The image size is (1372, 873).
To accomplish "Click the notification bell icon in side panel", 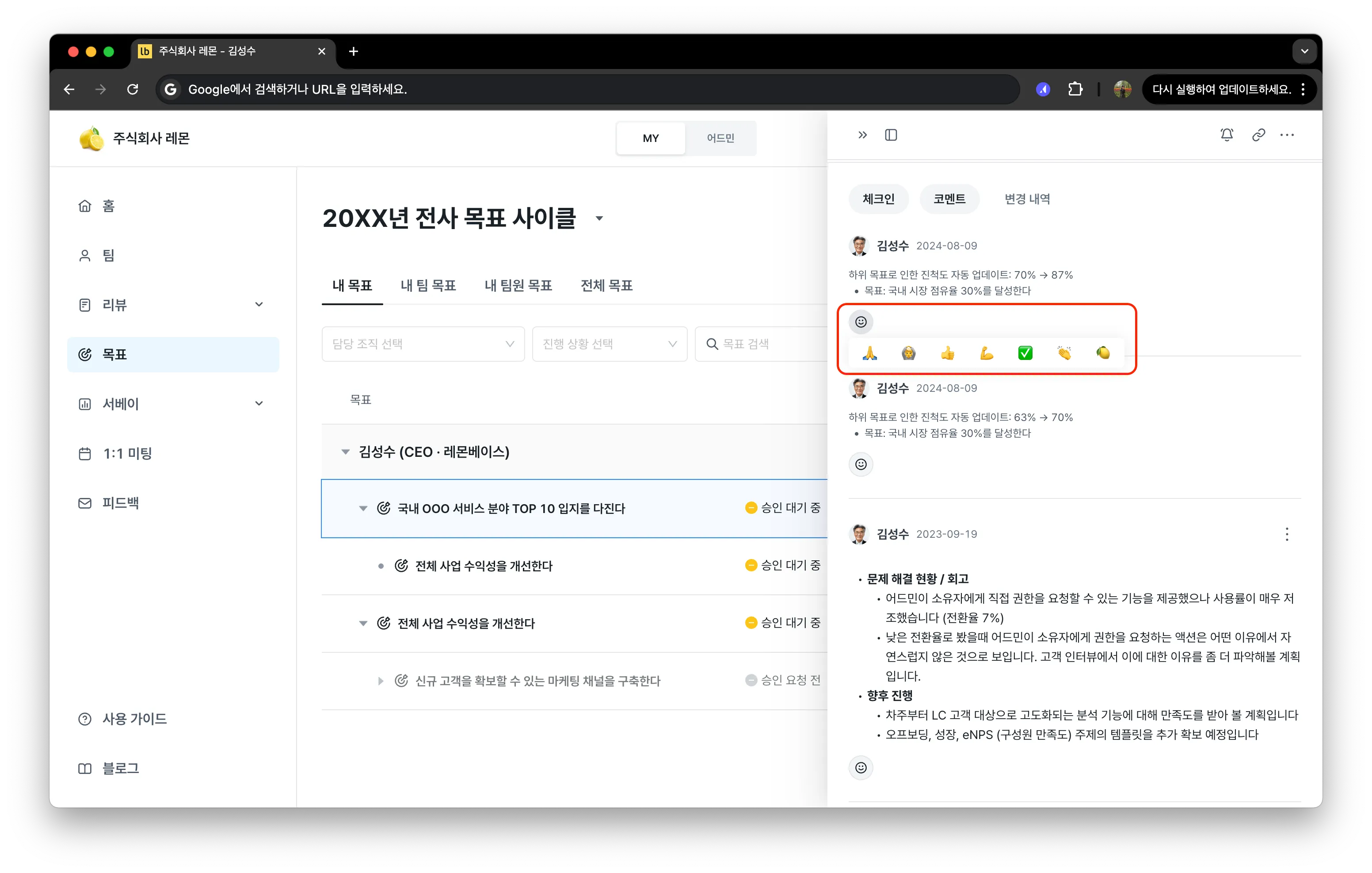I will pos(1227,135).
